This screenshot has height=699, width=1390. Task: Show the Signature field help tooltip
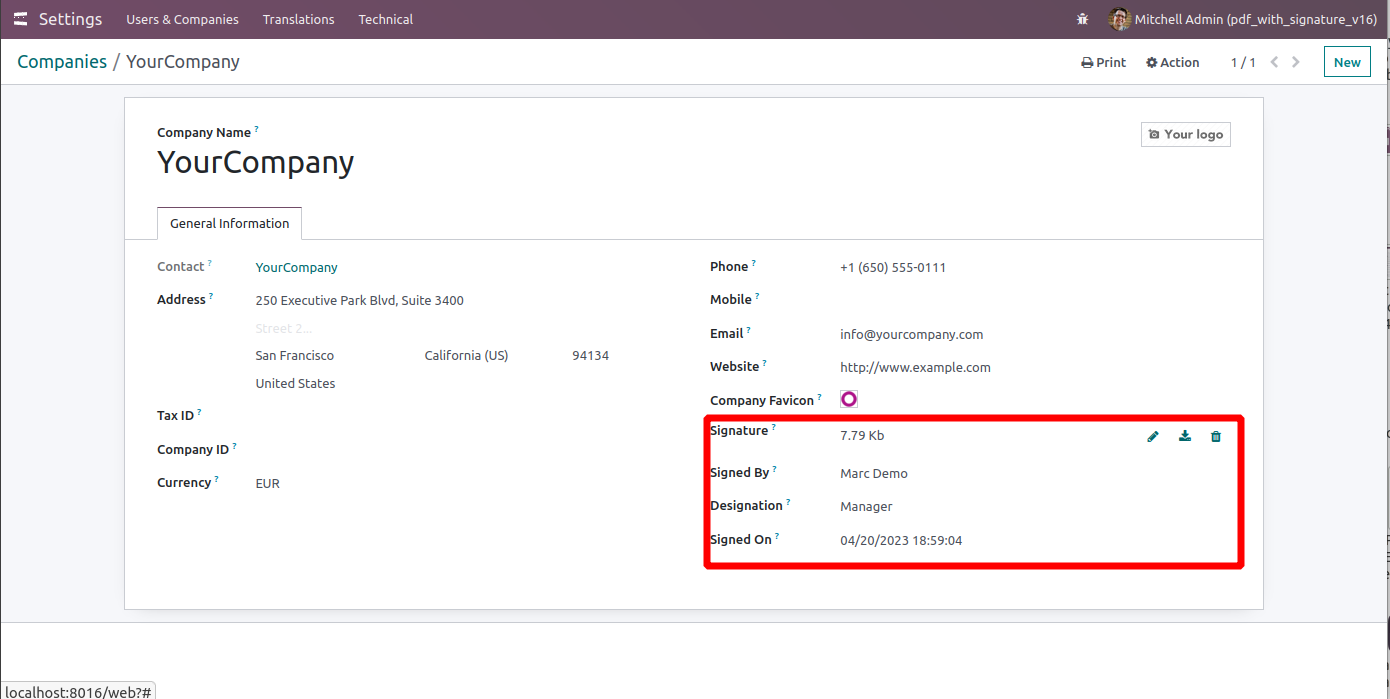[x=773, y=427]
